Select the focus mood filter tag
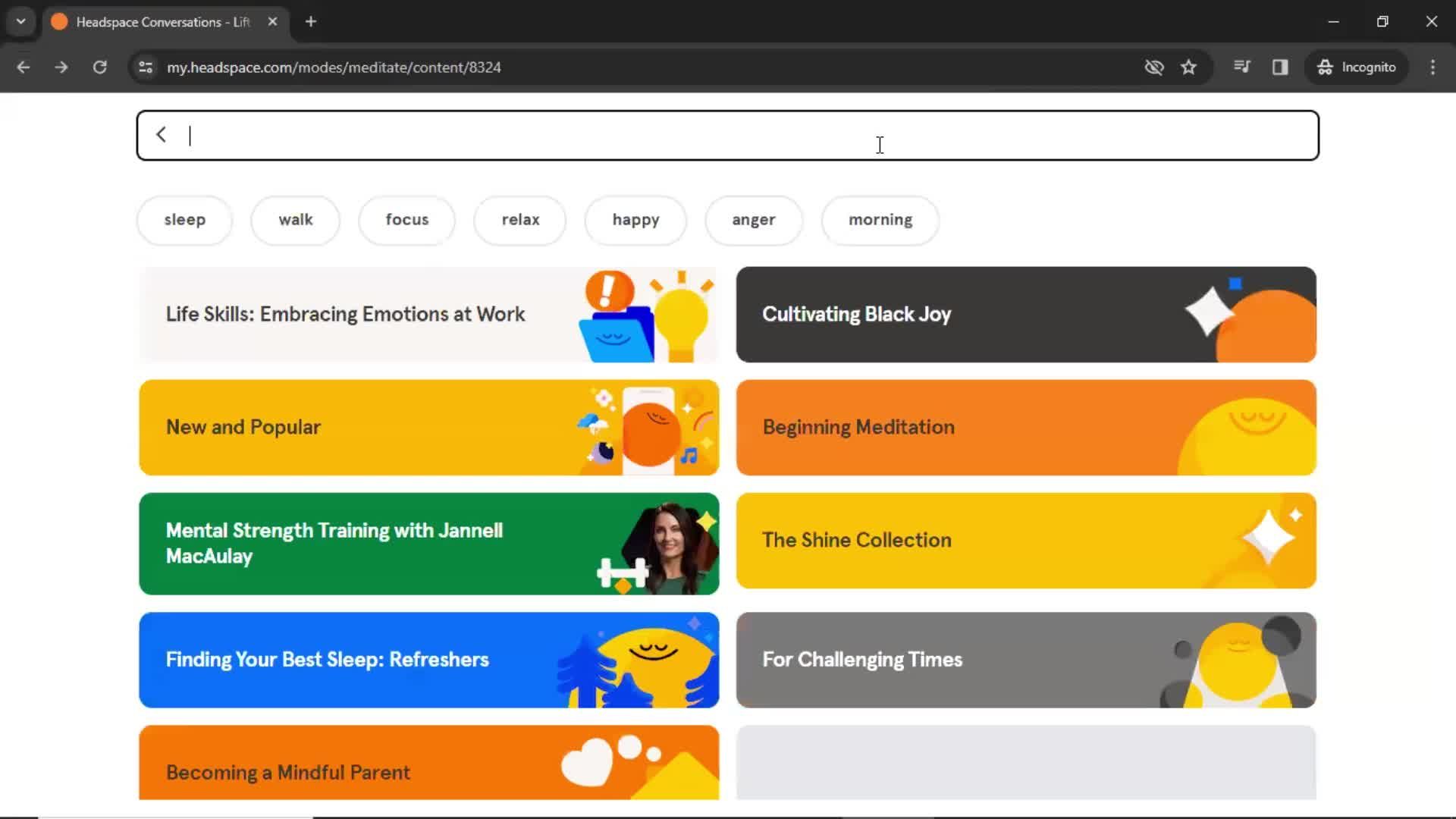Screen dimensions: 1456x819 407,219
